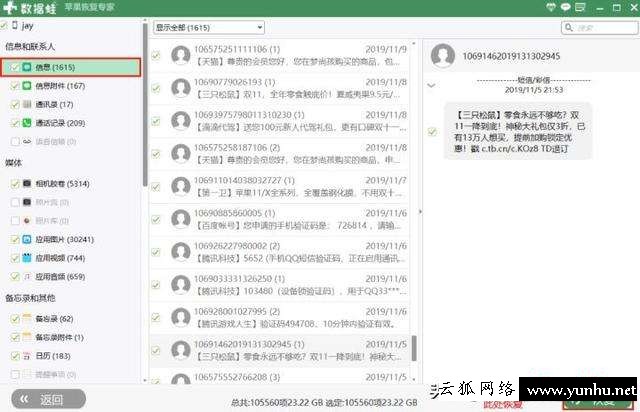The height and width of the screenshot is (412, 640).
Task: Click avatar of sender 106575251111106
Action: [180, 55]
